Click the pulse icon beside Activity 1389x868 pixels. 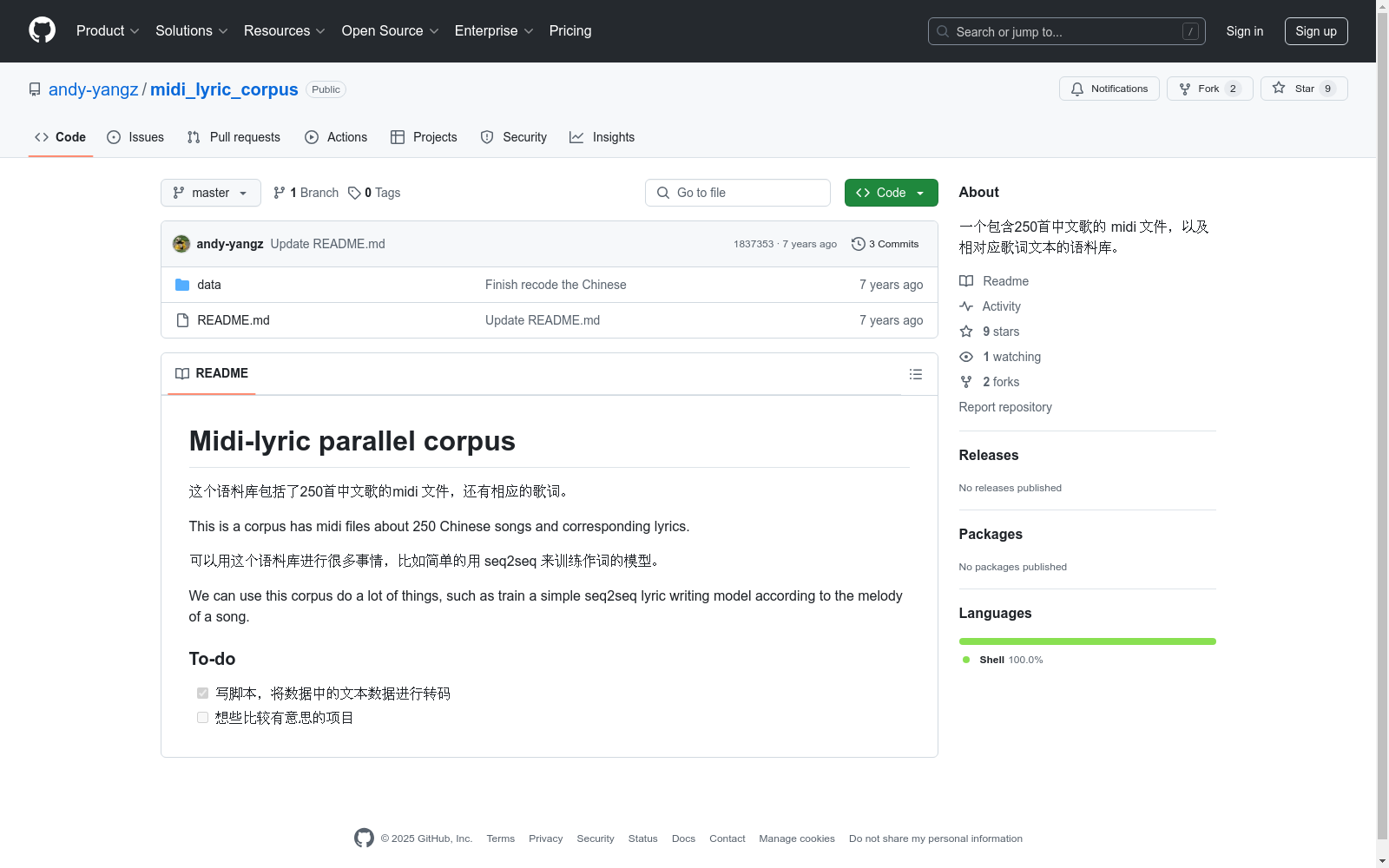(966, 306)
